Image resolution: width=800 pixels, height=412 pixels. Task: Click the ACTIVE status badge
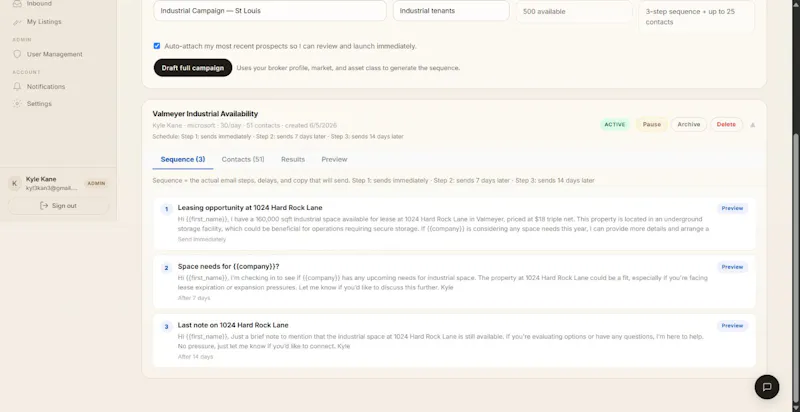coord(615,124)
